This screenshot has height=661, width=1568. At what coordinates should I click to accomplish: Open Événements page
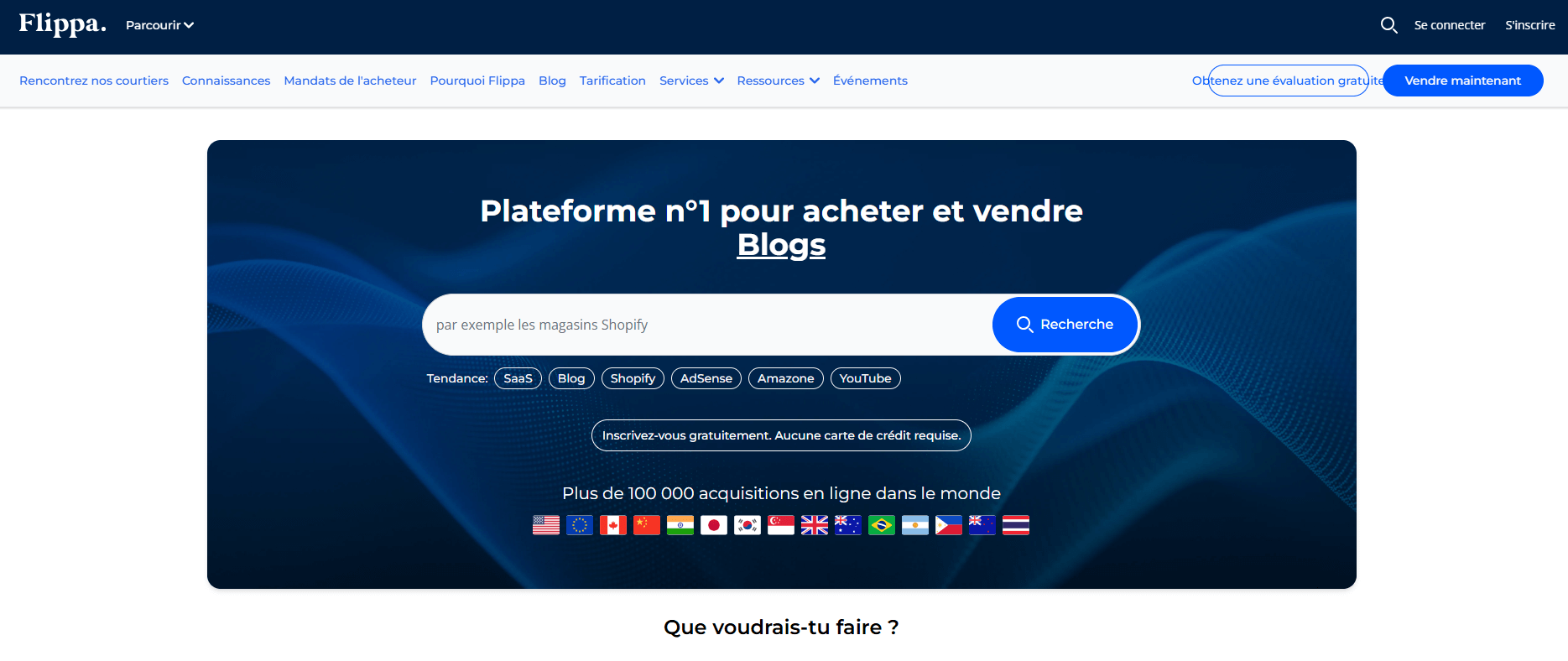(x=870, y=81)
